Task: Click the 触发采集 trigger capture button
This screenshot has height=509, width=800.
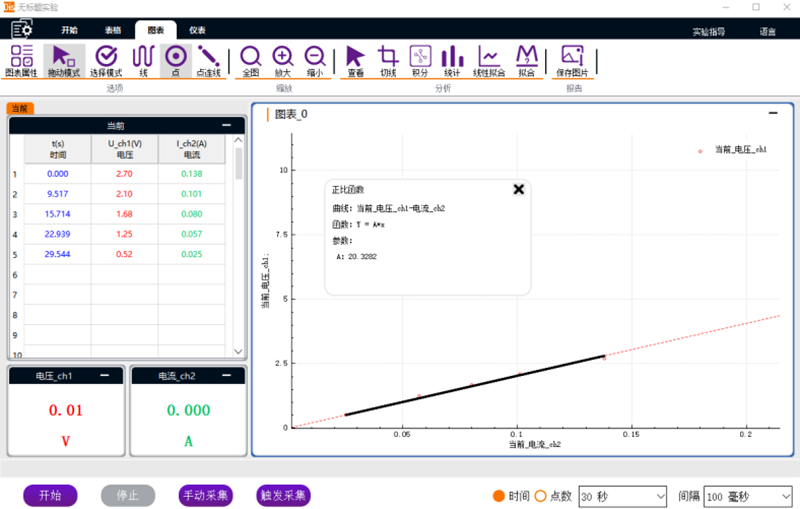Action: [283, 495]
